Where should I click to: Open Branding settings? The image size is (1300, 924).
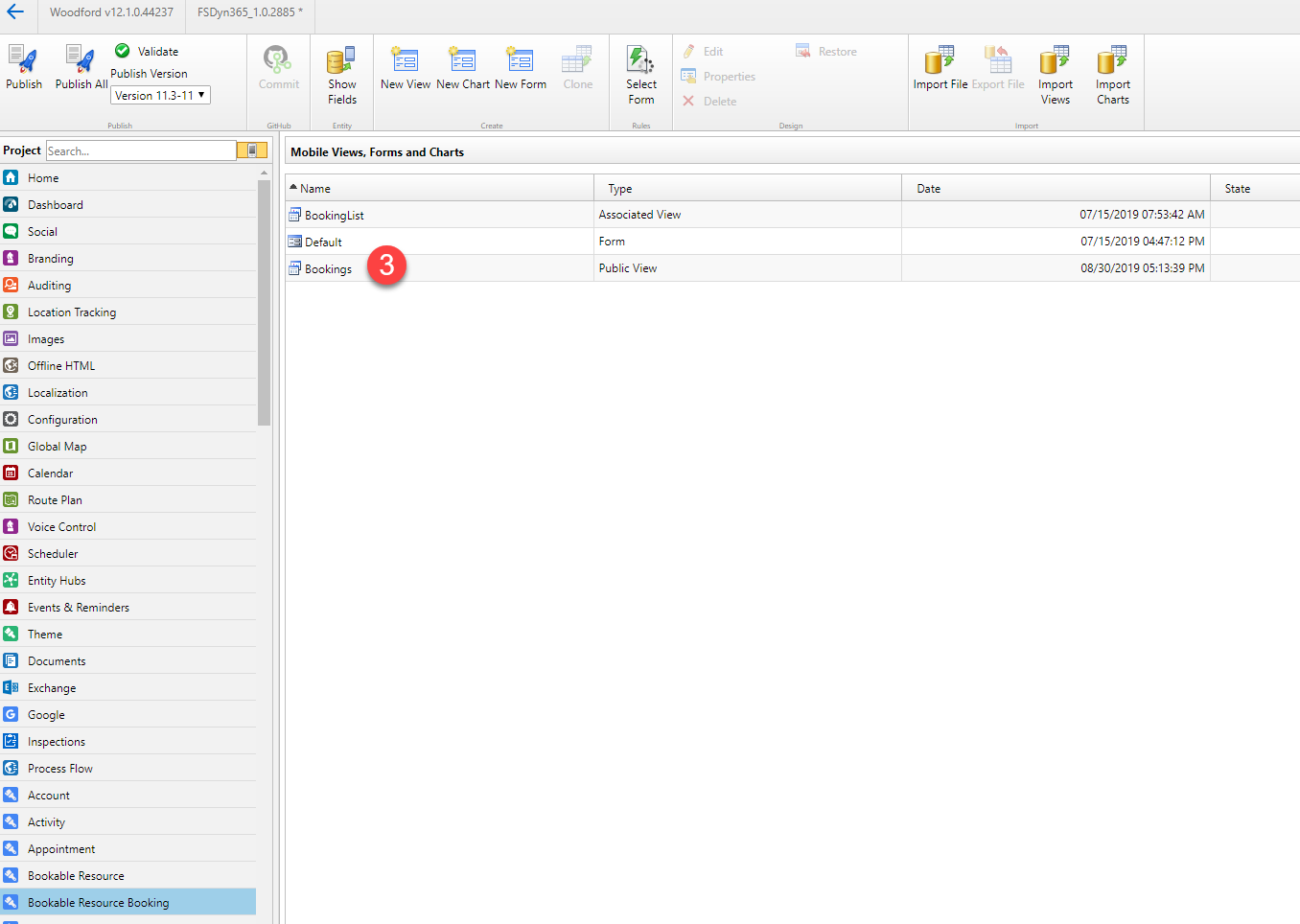click(128, 259)
